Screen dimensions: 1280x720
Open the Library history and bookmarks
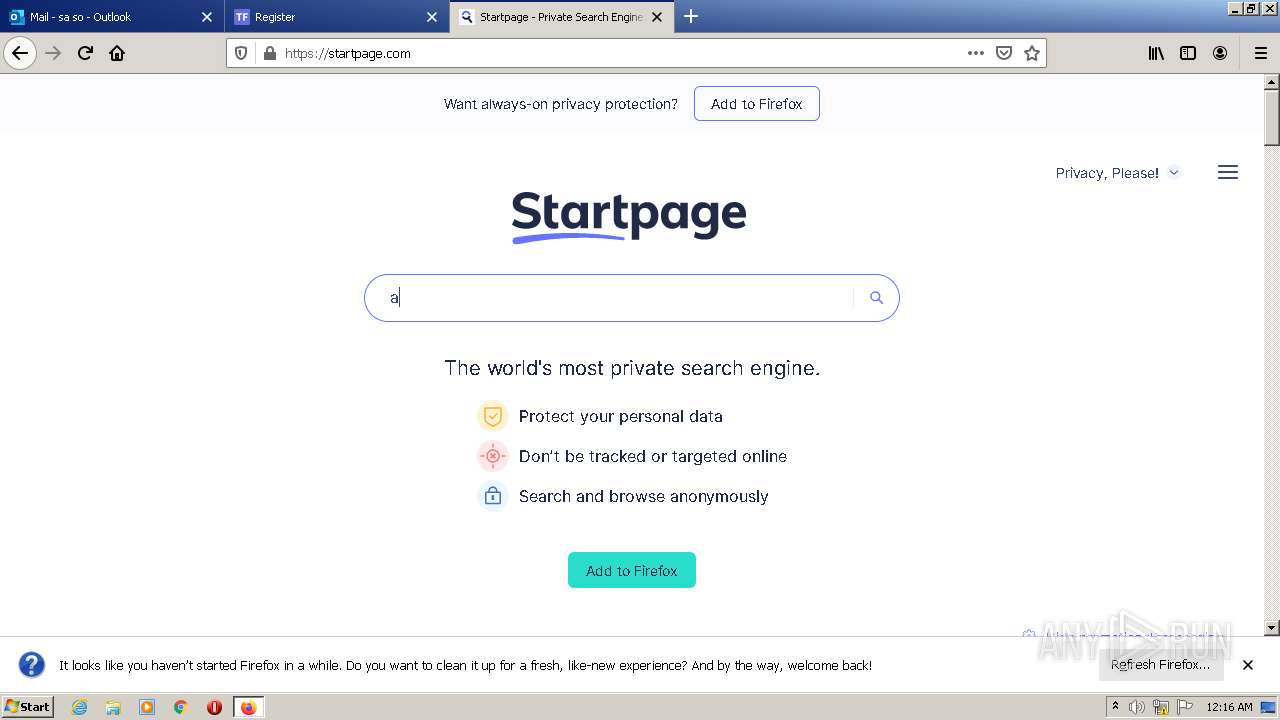pos(1156,53)
